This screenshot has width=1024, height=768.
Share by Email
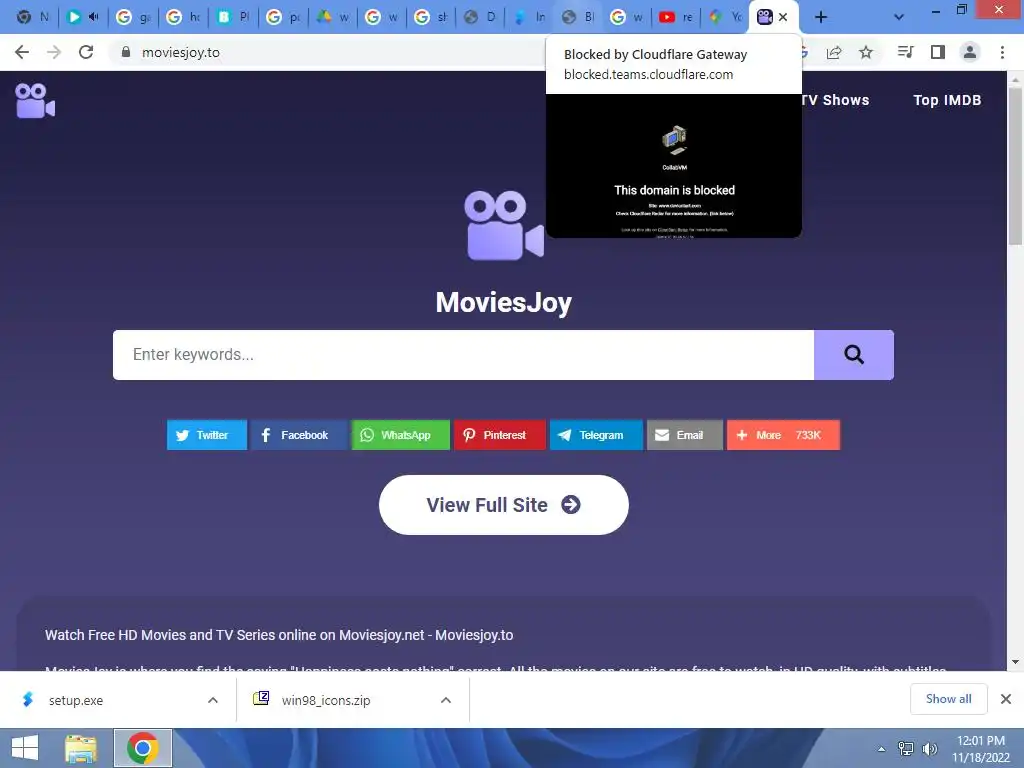pos(684,435)
